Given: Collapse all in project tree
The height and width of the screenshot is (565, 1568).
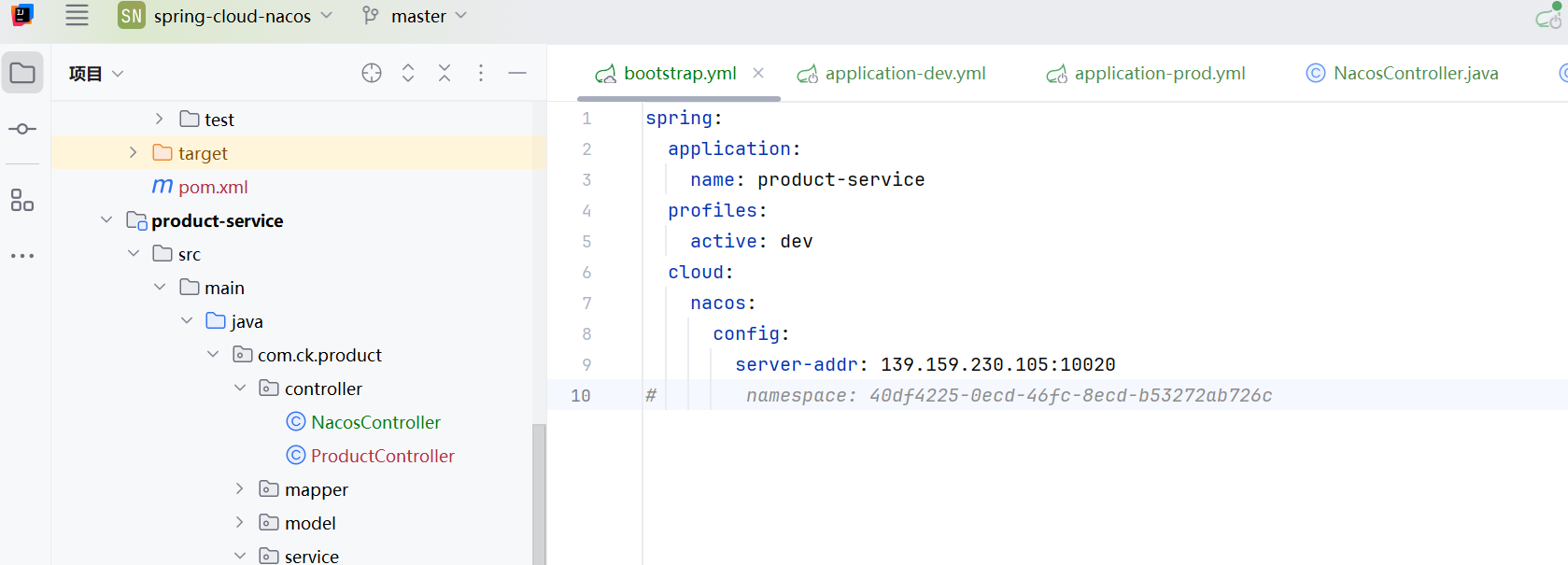Looking at the screenshot, I should pos(445,73).
